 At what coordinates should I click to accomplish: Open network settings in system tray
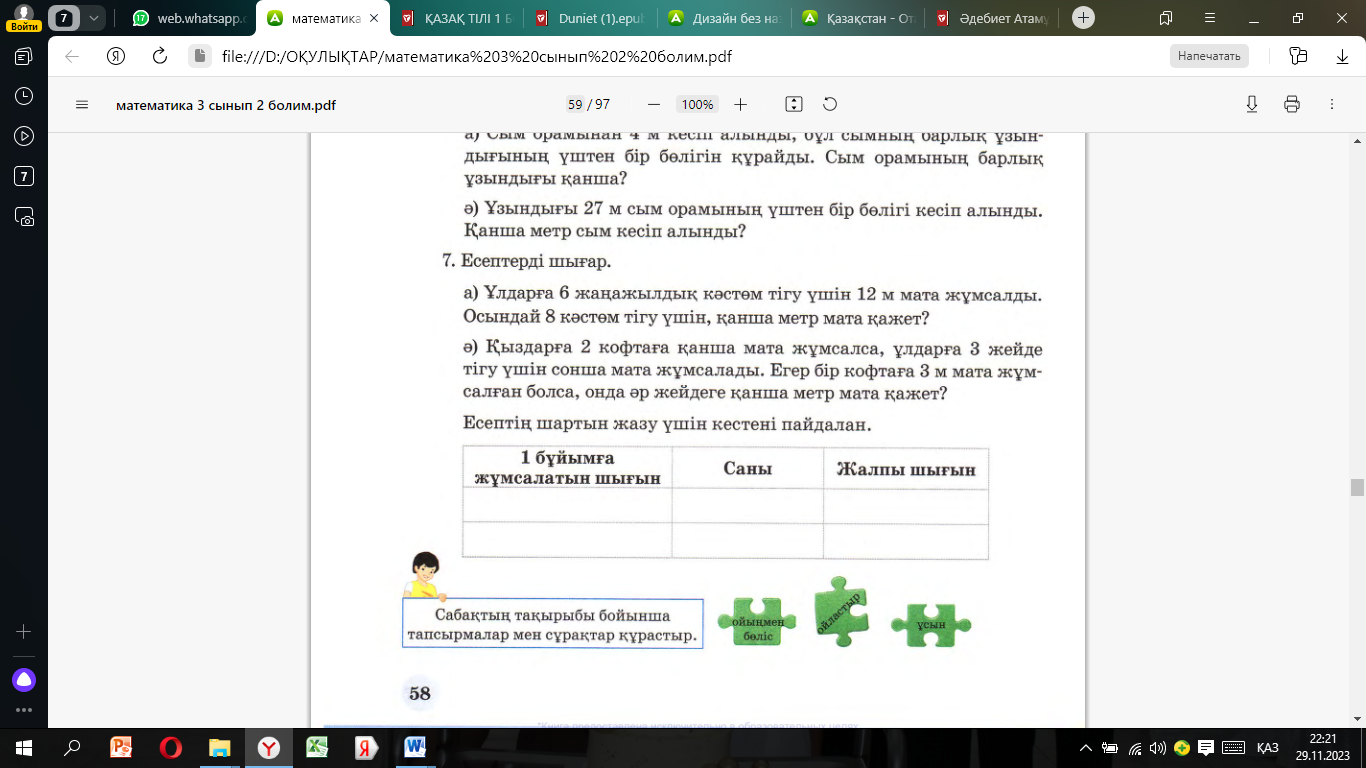(1135, 748)
